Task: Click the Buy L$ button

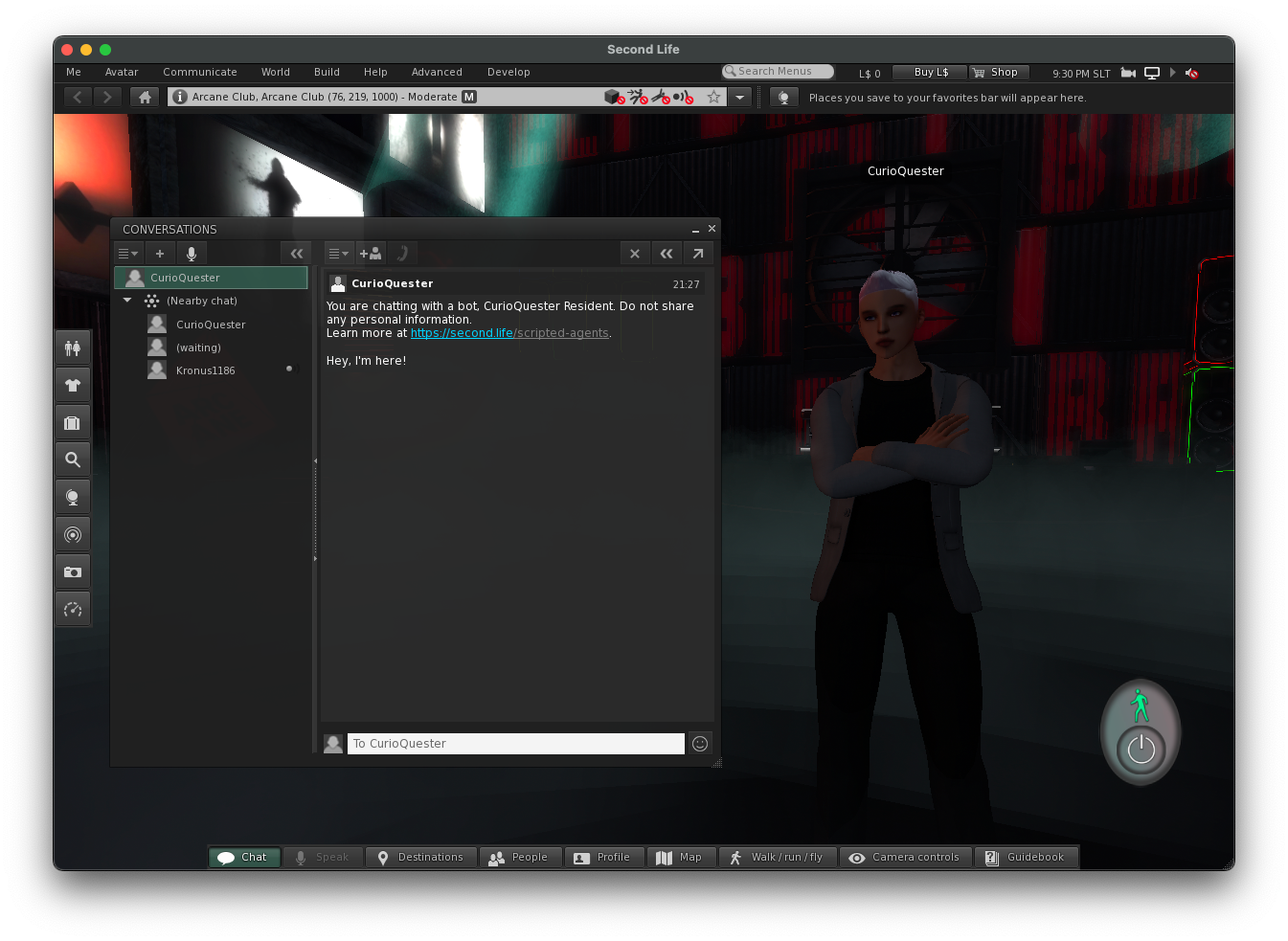Action: pos(930,73)
